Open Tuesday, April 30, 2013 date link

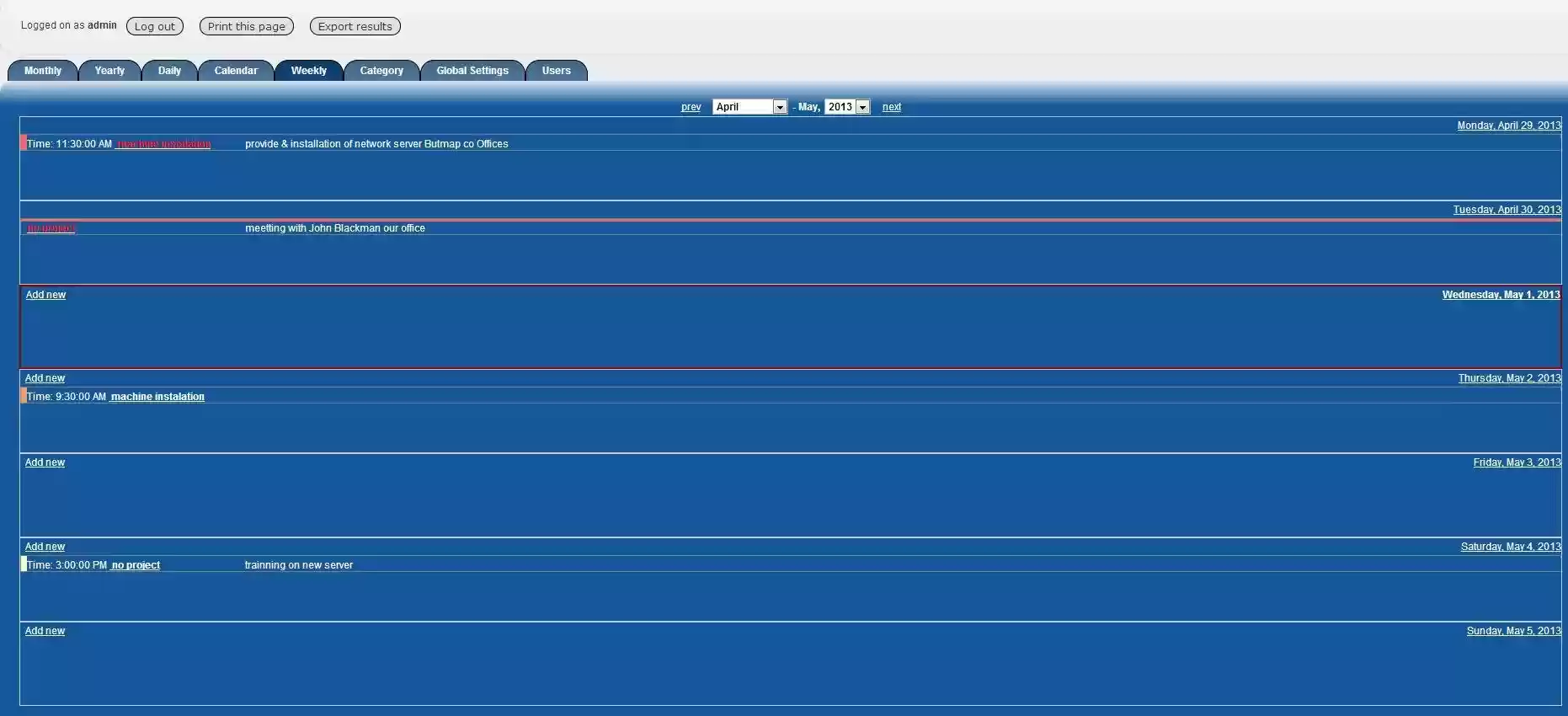(1507, 210)
